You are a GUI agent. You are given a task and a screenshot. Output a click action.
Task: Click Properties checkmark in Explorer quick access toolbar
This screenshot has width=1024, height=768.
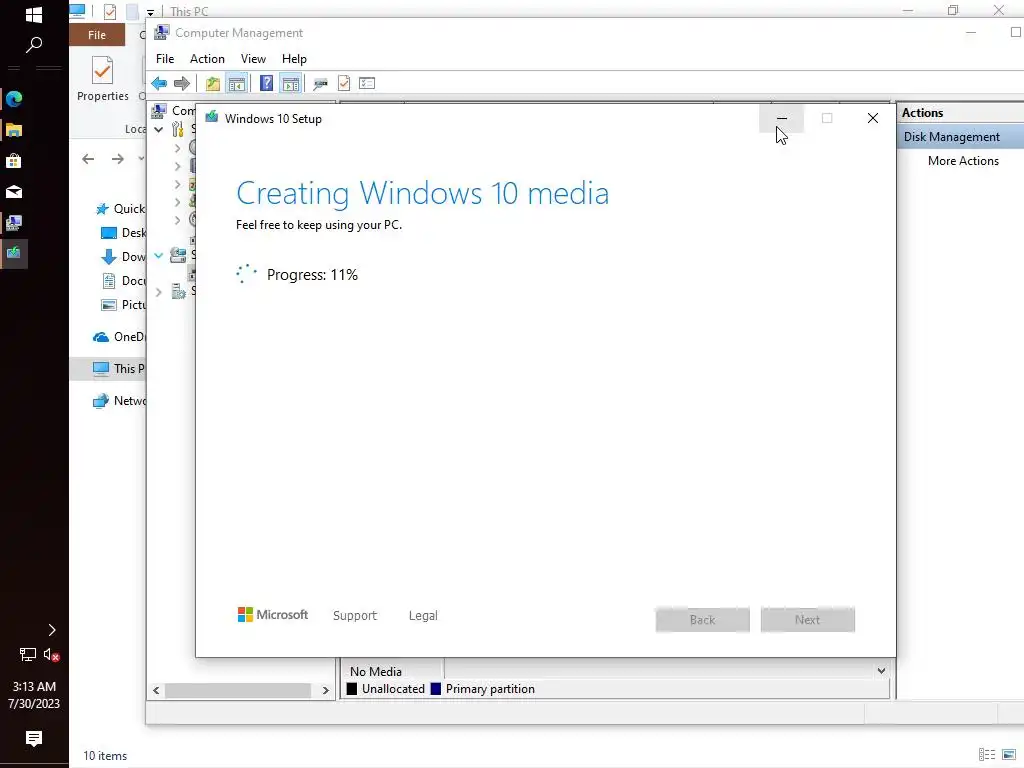pos(110,11)
